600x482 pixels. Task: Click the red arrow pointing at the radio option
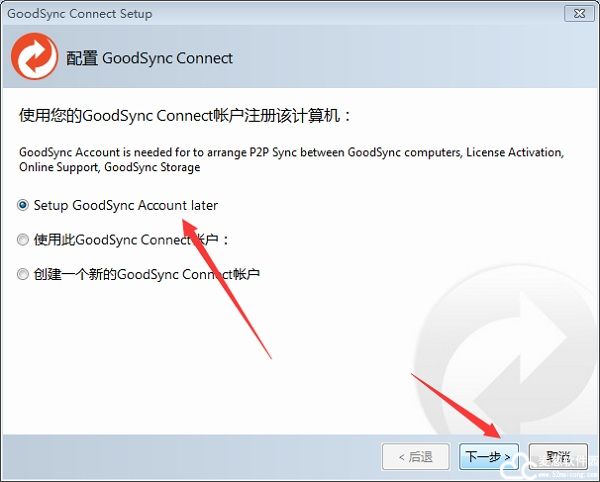(x=227, y=288)
